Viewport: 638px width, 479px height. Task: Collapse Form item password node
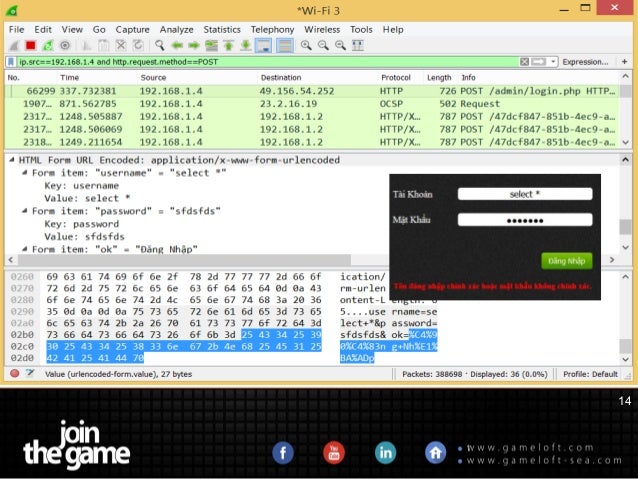(24, 211)
